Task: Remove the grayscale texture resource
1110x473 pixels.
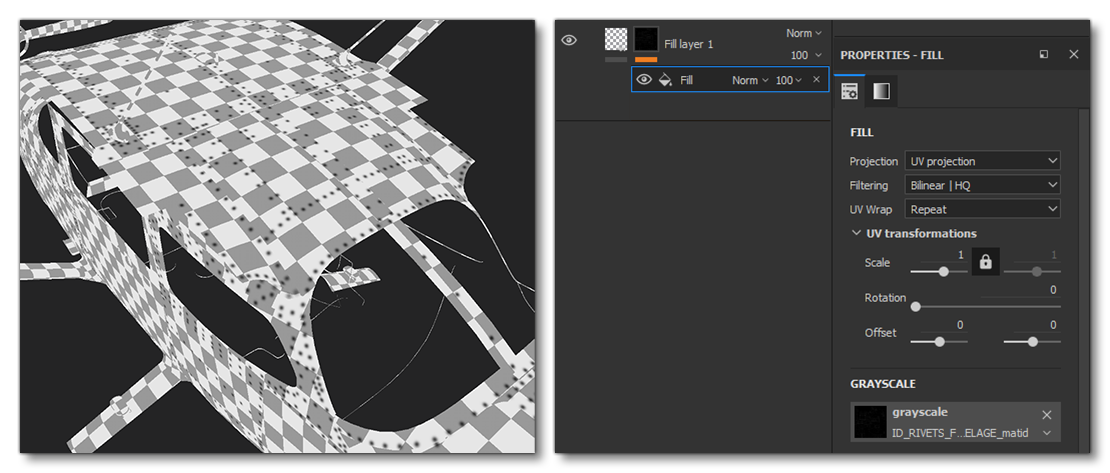Action: pyautogui.click(x=1046, y=415)
